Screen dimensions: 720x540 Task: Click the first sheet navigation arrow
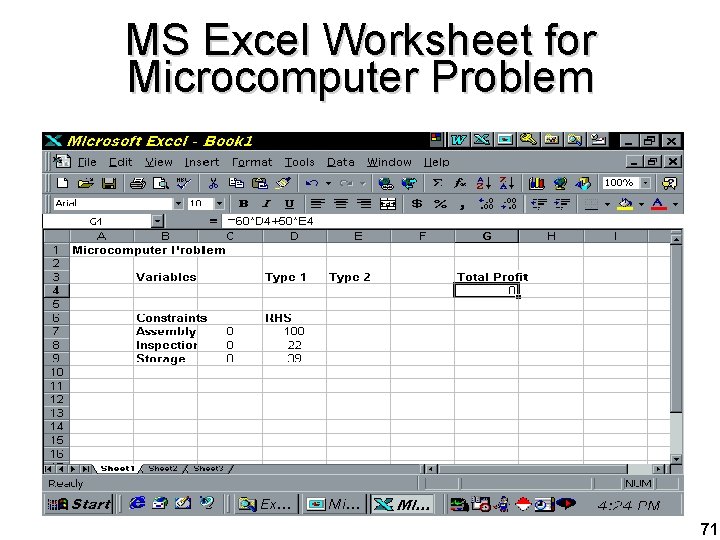(x=49, y=469)
